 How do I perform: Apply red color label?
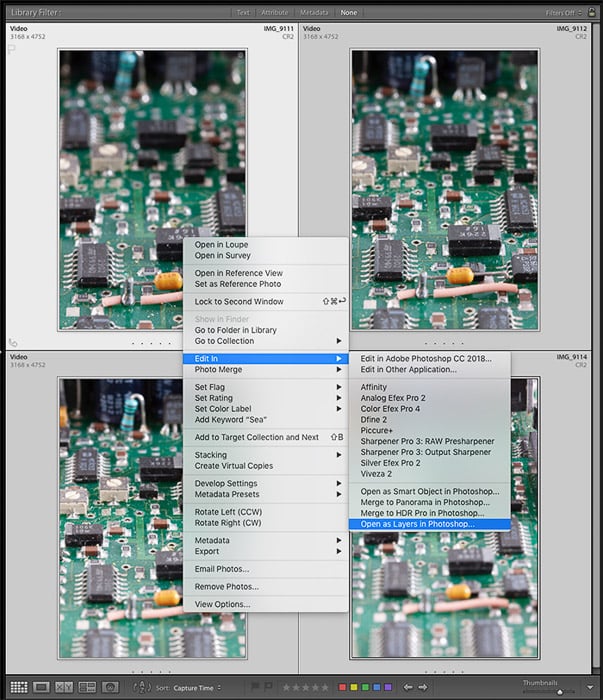click(342, 688)
